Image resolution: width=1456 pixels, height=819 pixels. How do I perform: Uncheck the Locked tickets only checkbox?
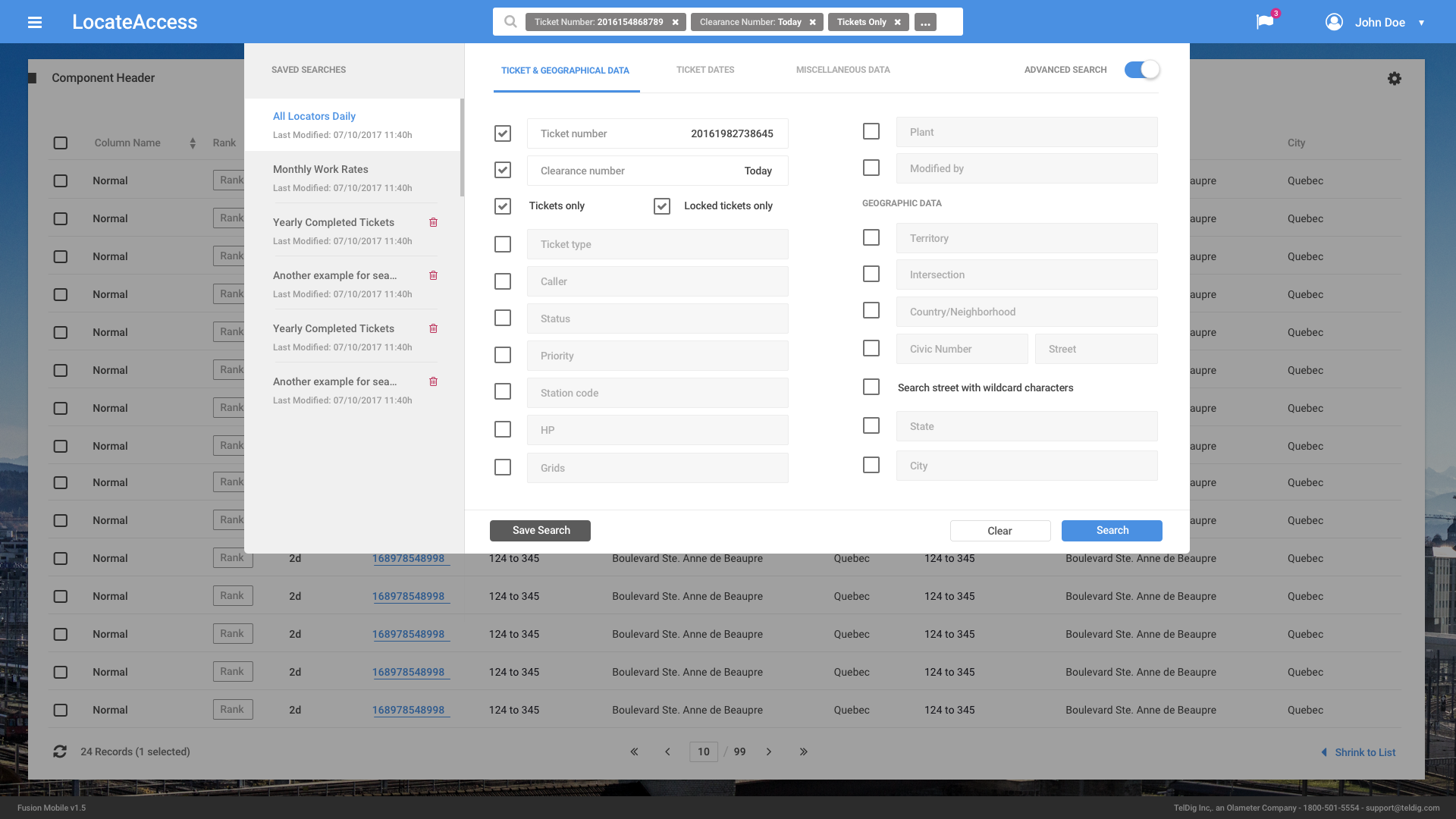click(x=662, y=206)
